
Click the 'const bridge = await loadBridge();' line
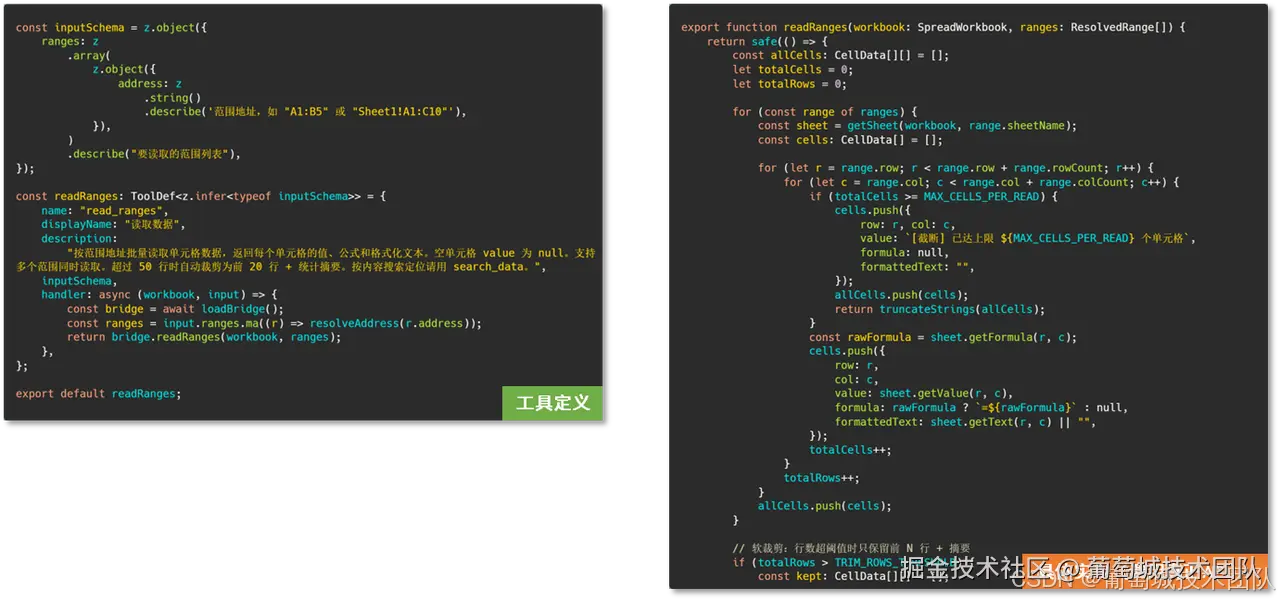[176, 309]
